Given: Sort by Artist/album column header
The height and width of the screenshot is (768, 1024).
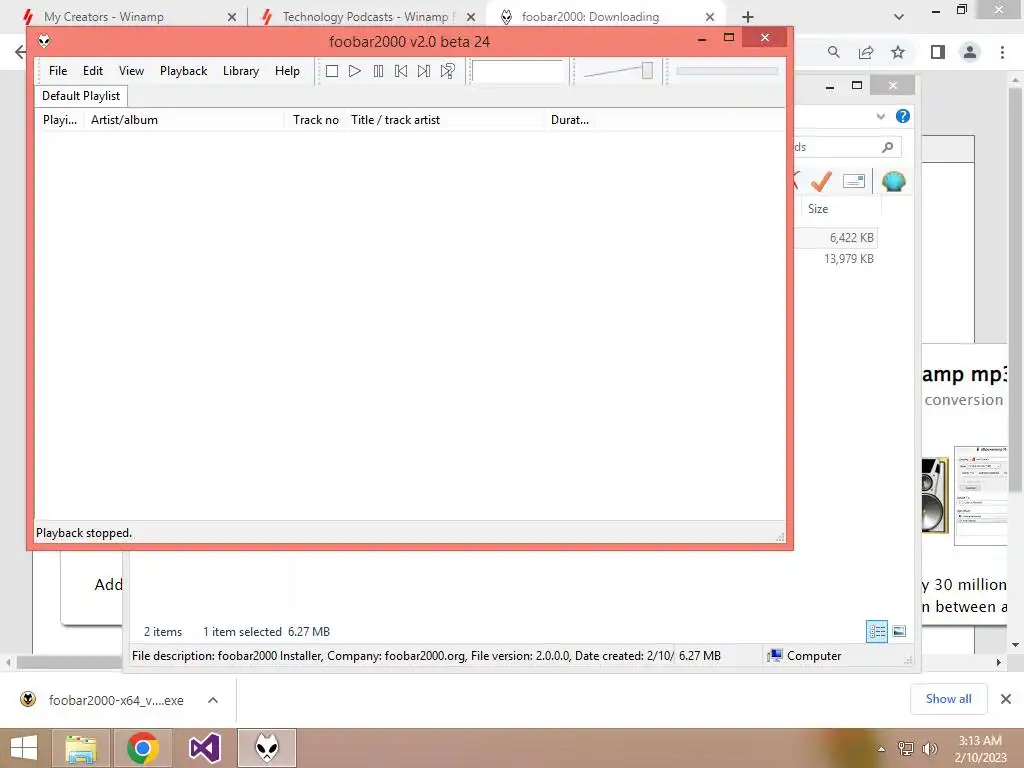Looking at the screenshot, I should point(185,120).
